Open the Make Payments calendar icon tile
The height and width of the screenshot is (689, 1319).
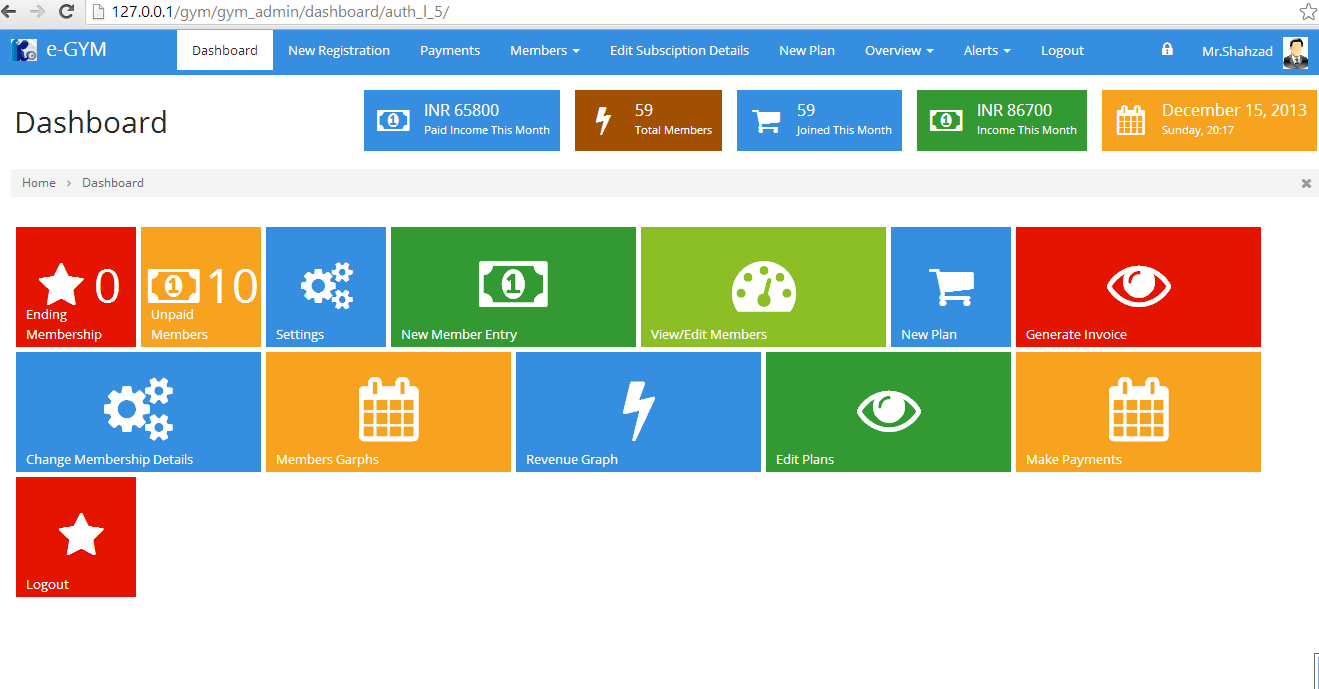pos(1138,412)
